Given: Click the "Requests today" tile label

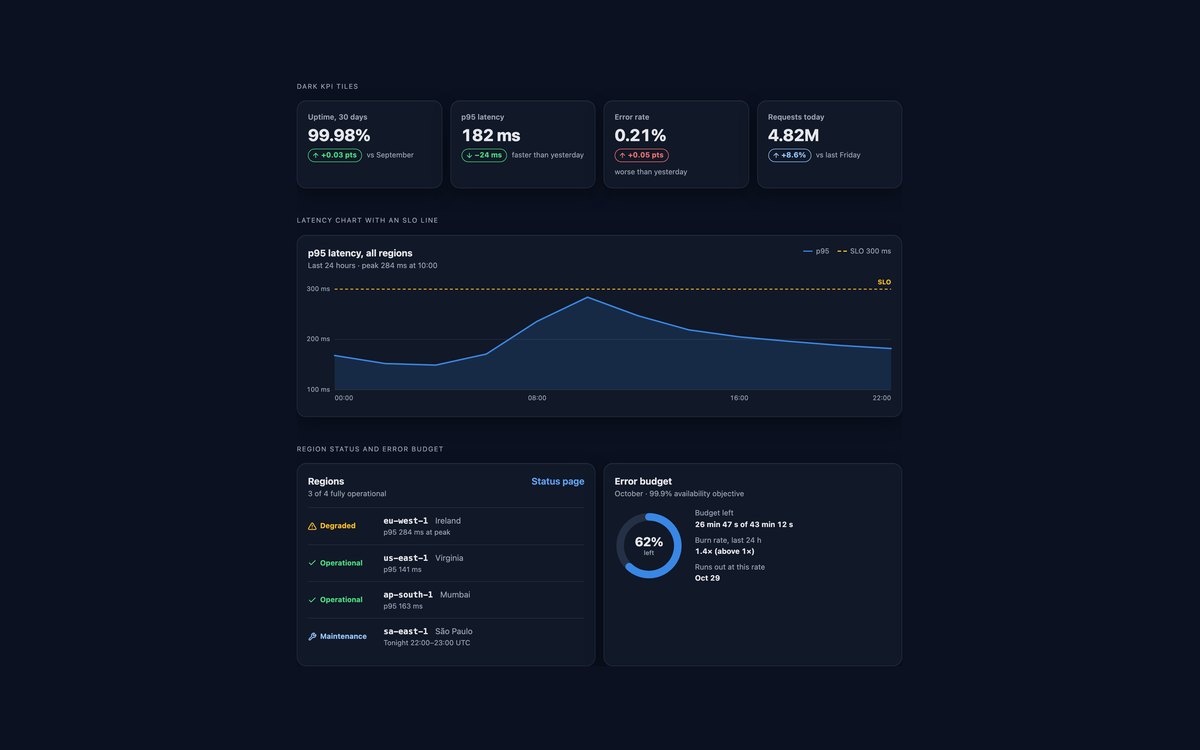Looking at the screenshot, I should [x=796, y=117].
